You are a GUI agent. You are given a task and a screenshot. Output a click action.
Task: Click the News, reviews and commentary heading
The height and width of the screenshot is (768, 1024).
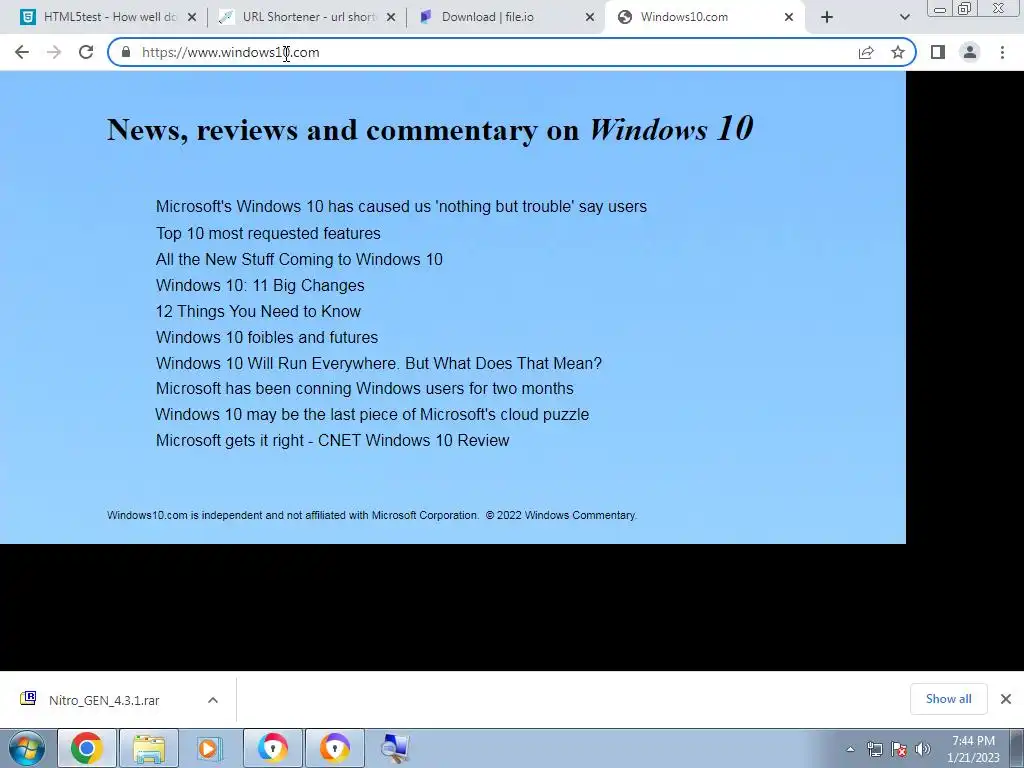coord(430,129)
